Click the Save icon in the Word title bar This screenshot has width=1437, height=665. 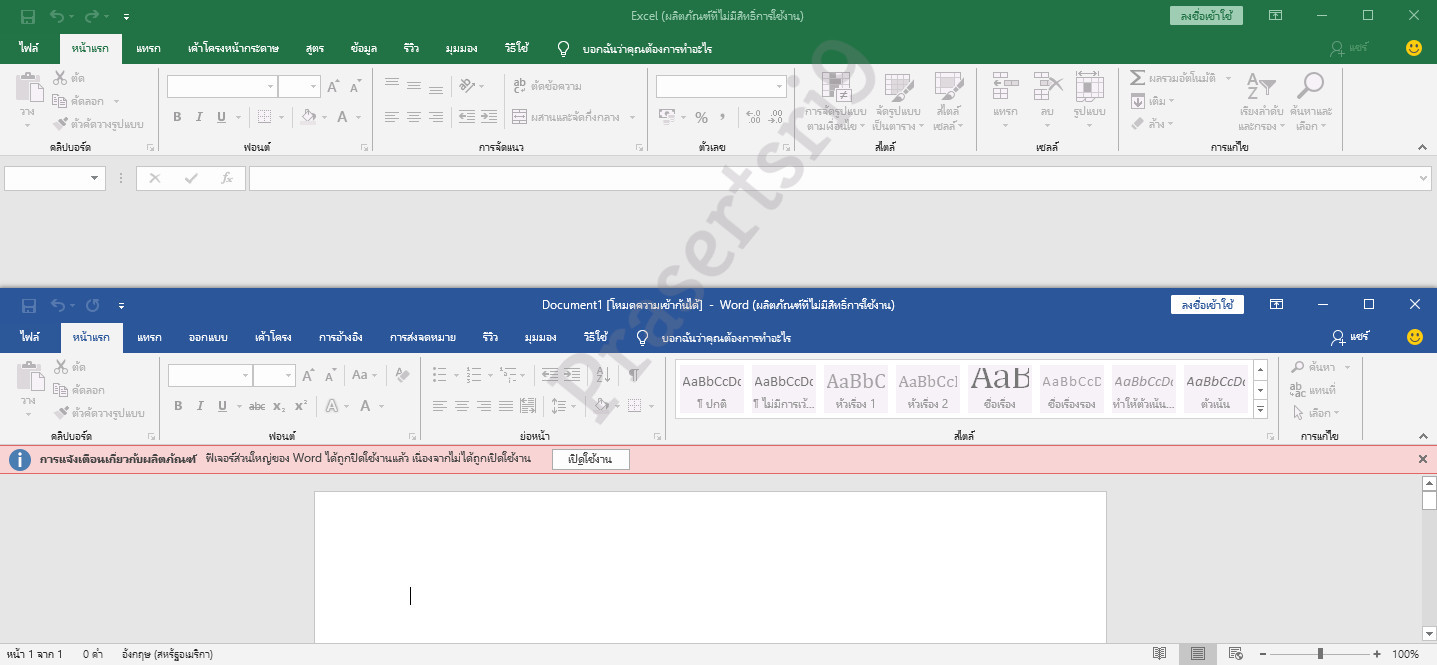pyautogui.click(x=28, y=304)
